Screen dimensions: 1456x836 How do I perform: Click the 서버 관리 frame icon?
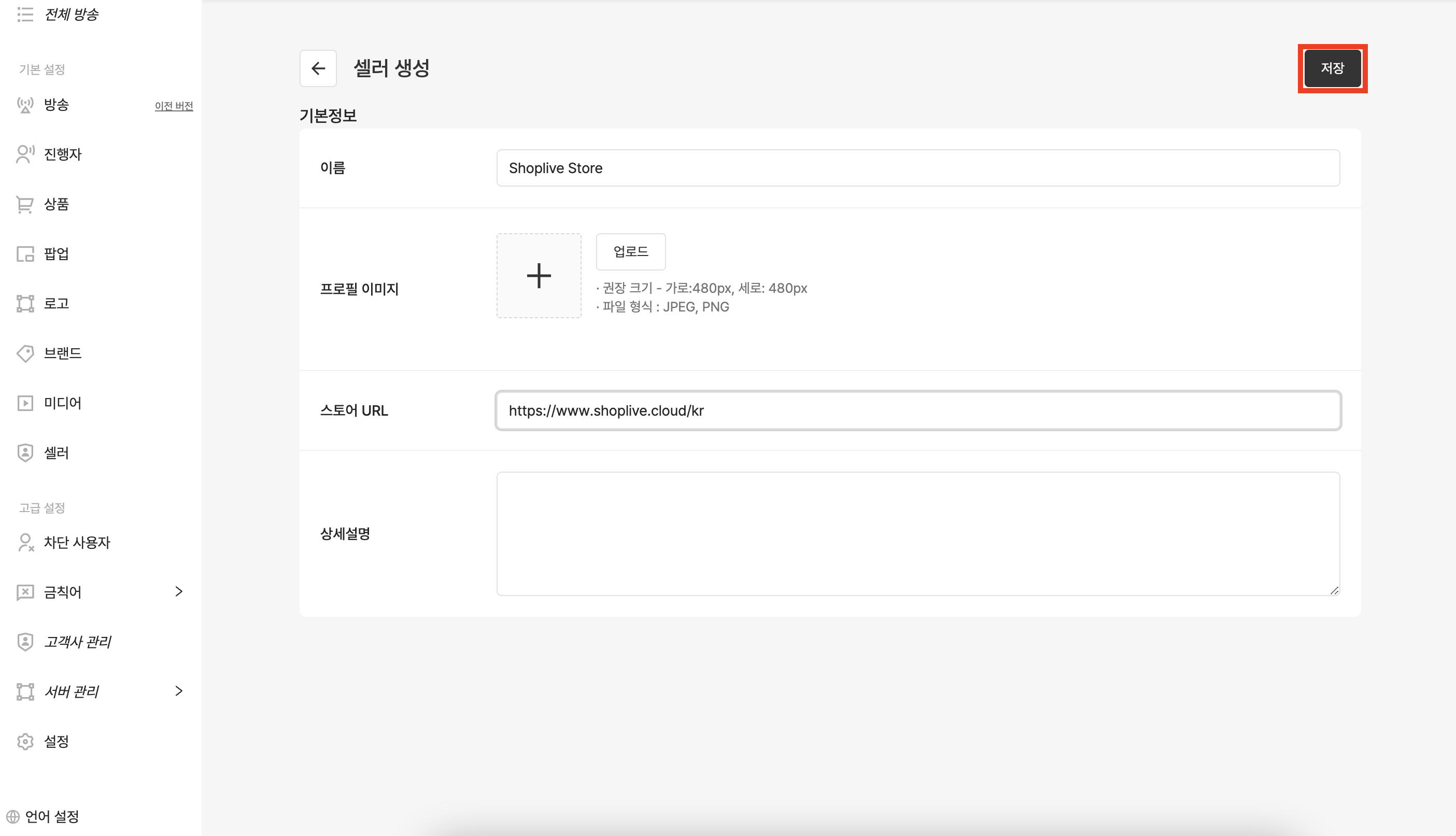pyautogui.click(x=25, y=692)
